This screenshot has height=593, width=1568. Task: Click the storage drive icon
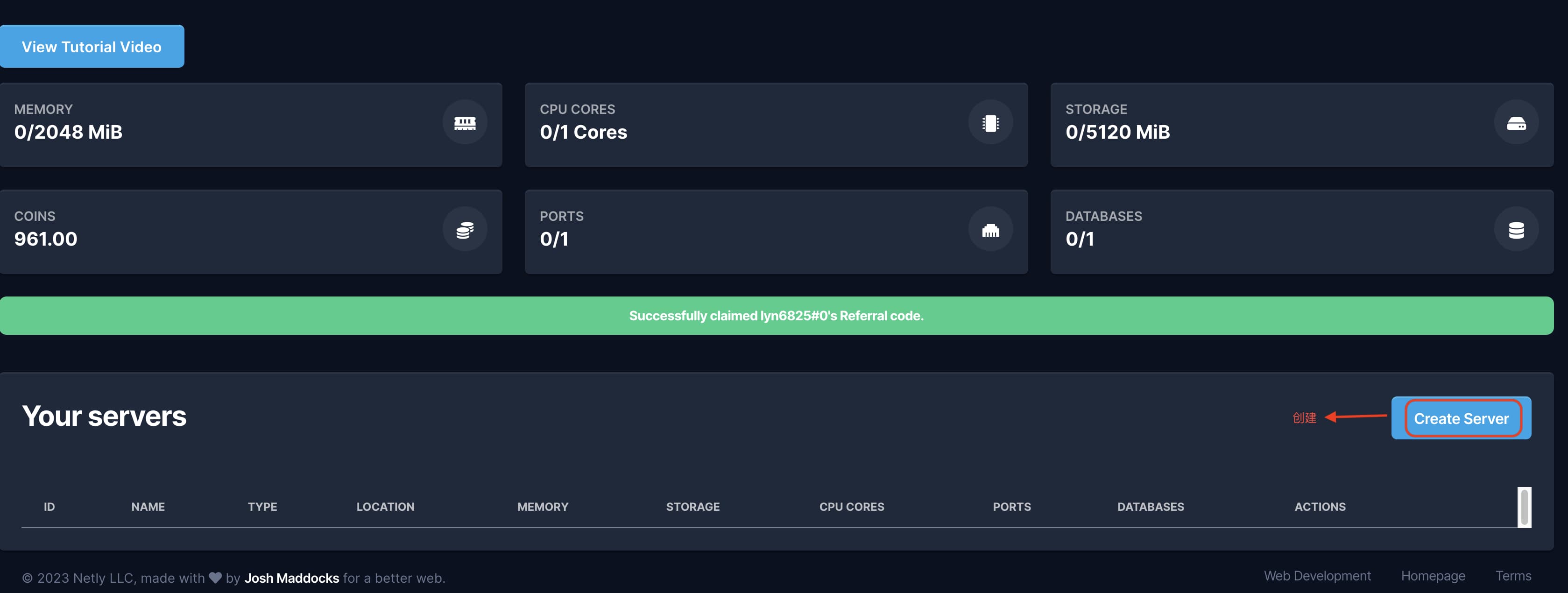point(1516,123)
